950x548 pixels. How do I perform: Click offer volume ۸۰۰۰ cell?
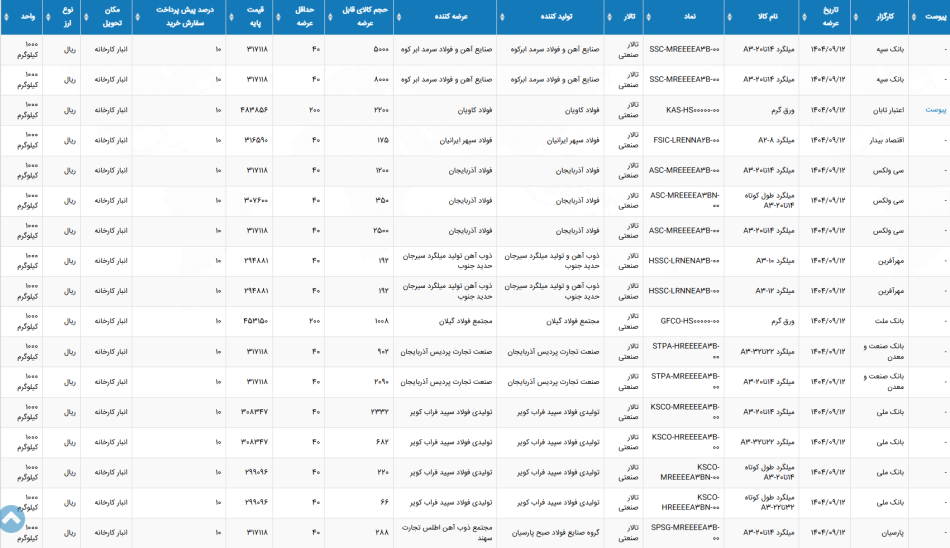pos(359,80)
